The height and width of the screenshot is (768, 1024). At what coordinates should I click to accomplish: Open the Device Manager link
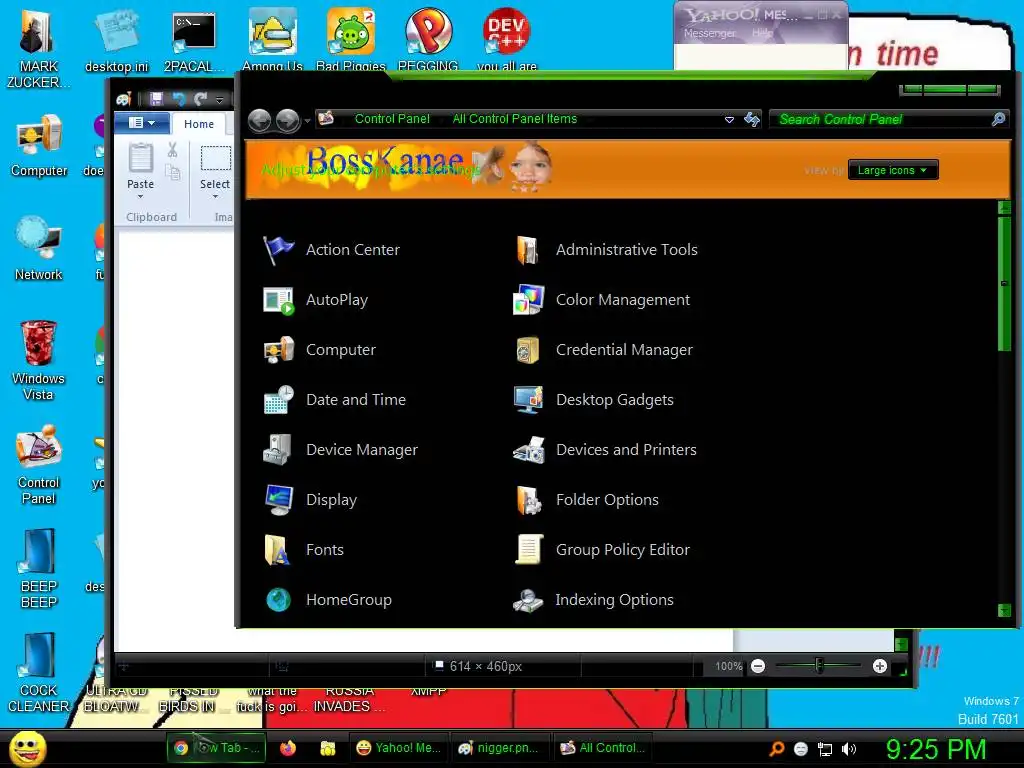coord(362,450)
